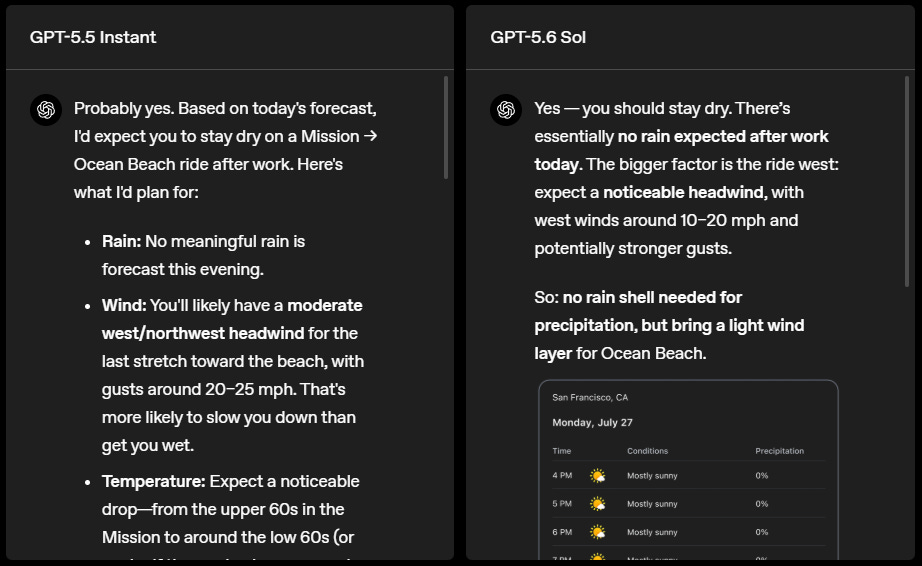Screen dimensions: 922x566
Task: Click Mostly sunny text in 6 PM row
Action: click(x=652, y=532)
